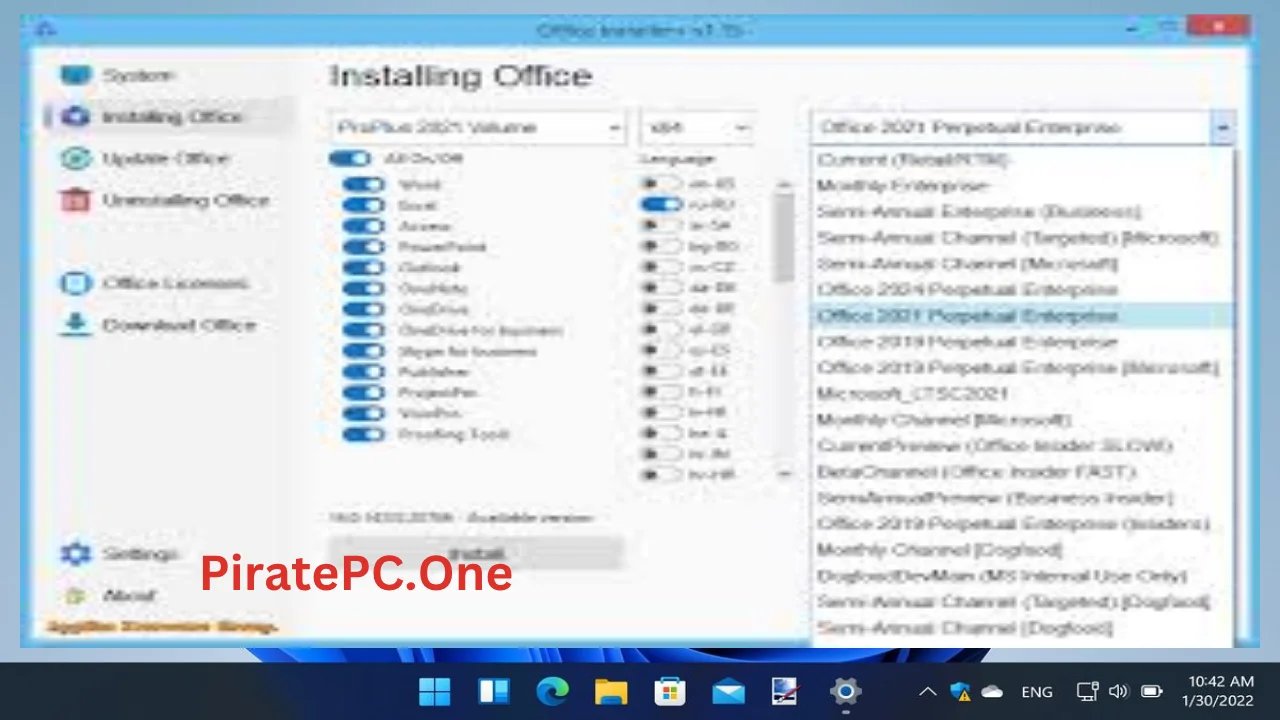Open the Settings gear in sidebar
The width and height of the screenshot is (1280, 720).
click(x=76, y=553)
